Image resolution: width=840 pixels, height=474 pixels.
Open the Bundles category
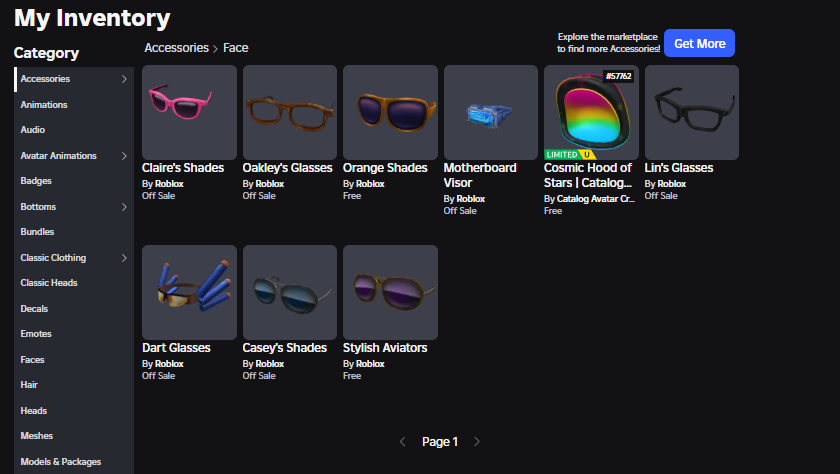[38, 232]
